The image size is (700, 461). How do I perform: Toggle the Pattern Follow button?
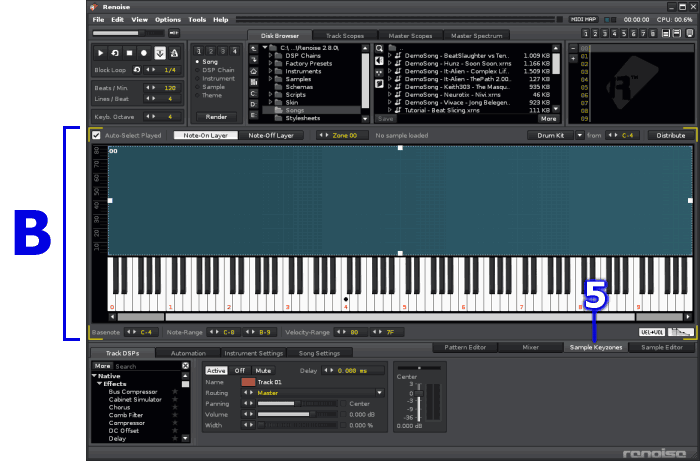point(159,53)
